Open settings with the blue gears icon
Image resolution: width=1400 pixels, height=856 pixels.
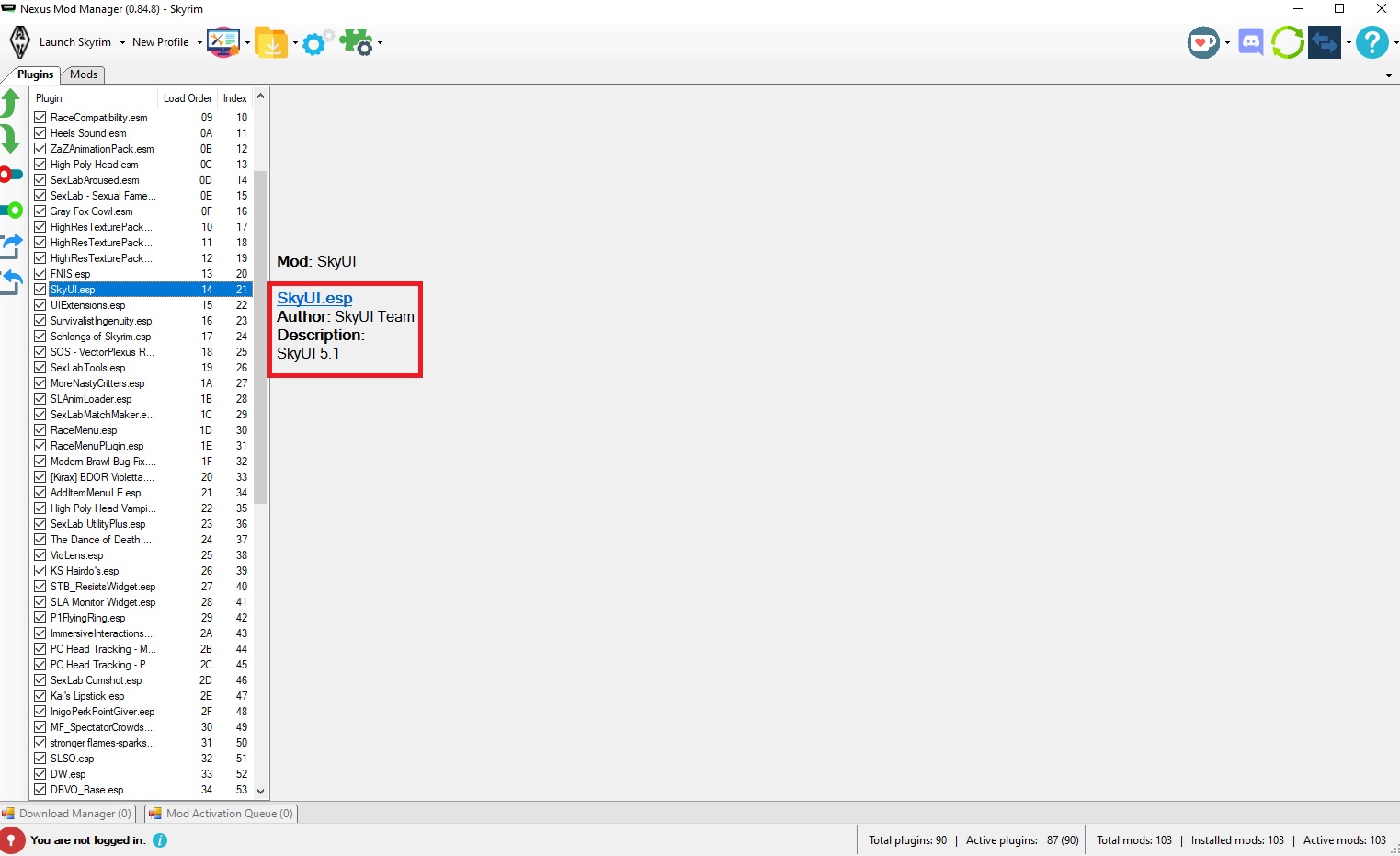(316, 42)
